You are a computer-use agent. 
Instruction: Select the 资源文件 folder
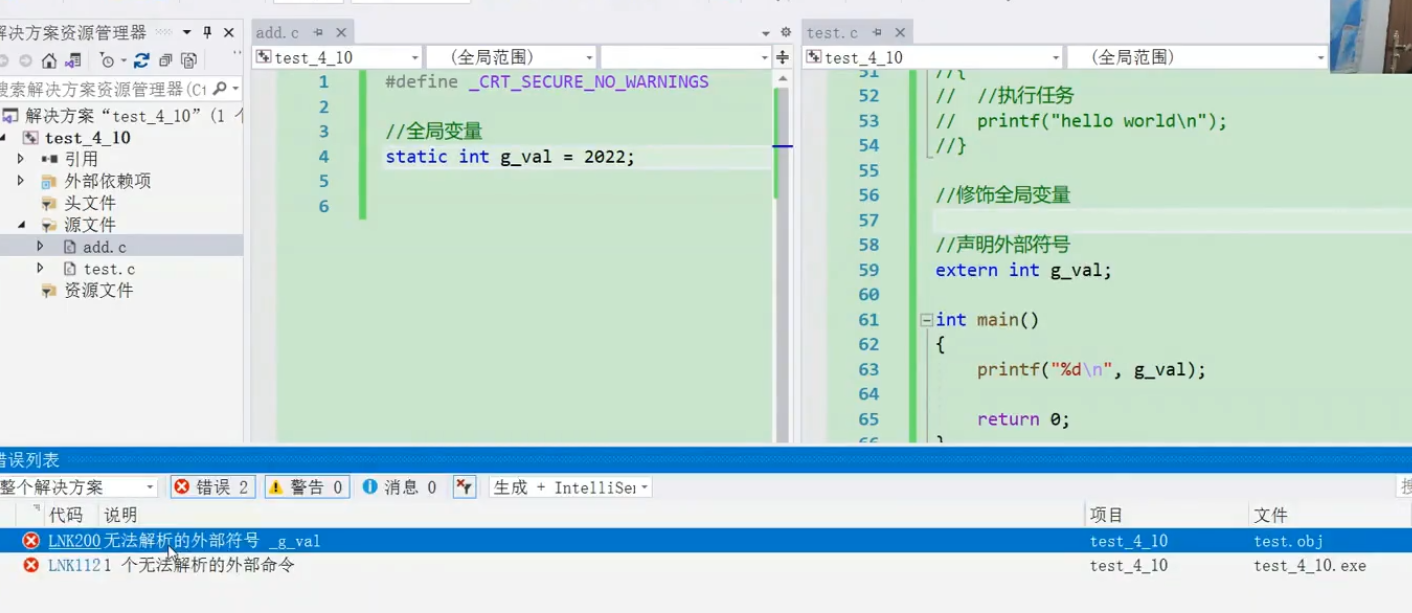pyautogui.click(x=98, y=291)
